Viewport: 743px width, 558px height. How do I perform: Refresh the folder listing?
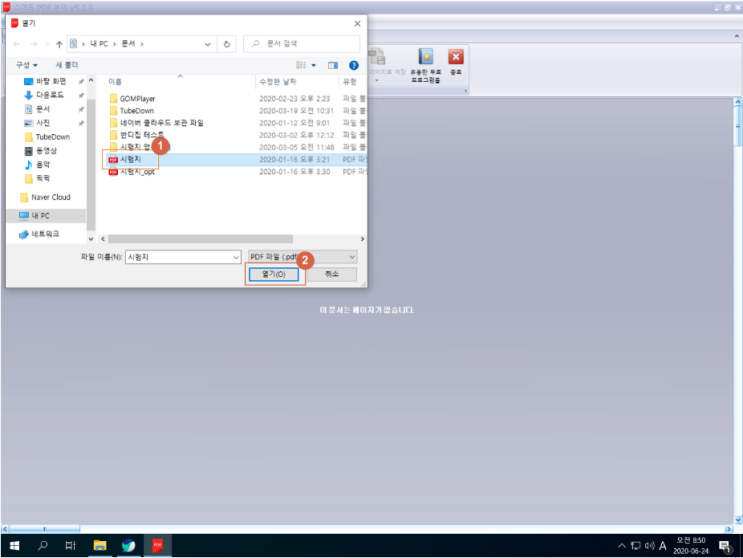[x=227, y=44]
